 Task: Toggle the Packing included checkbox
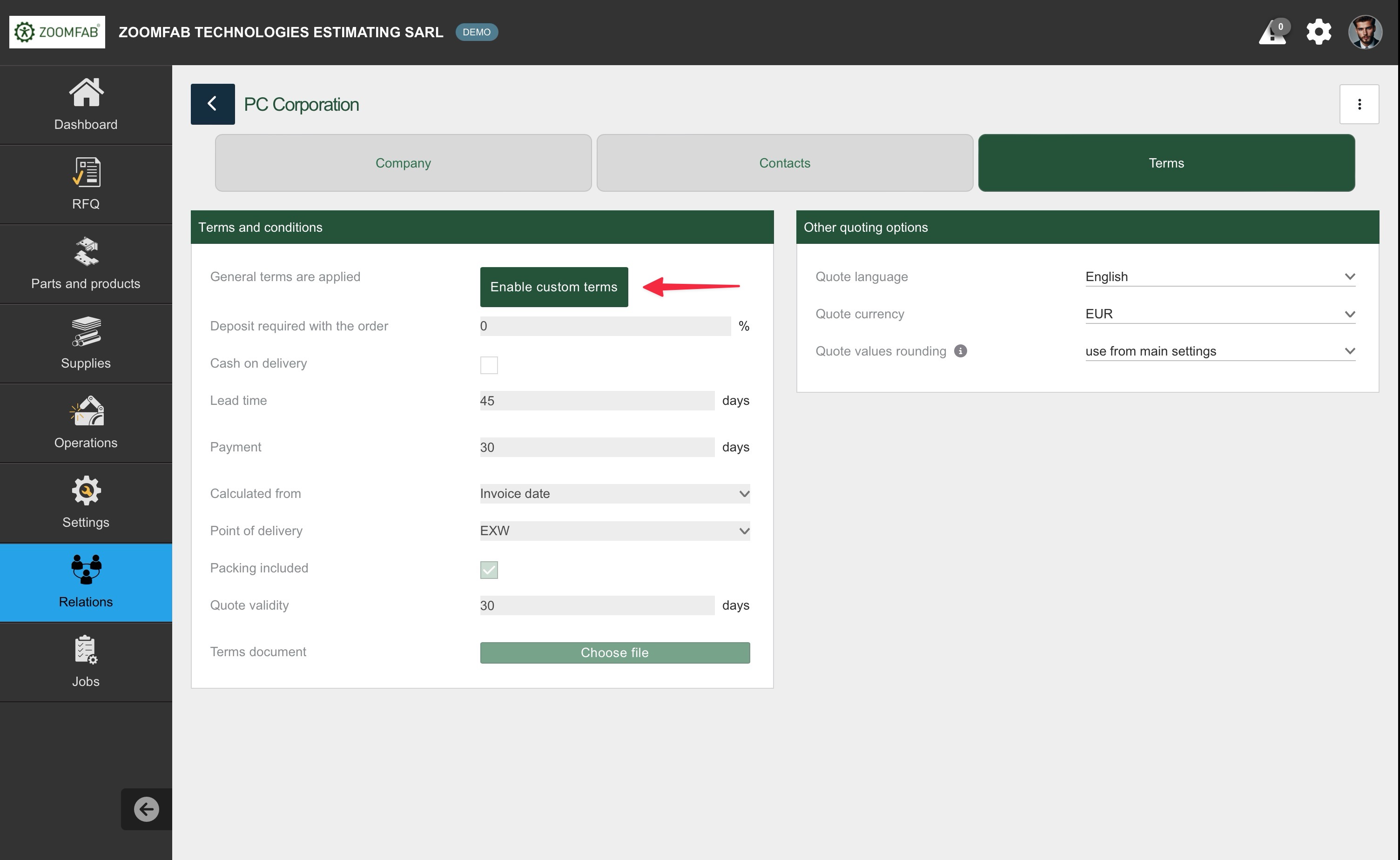pos(489,570)
